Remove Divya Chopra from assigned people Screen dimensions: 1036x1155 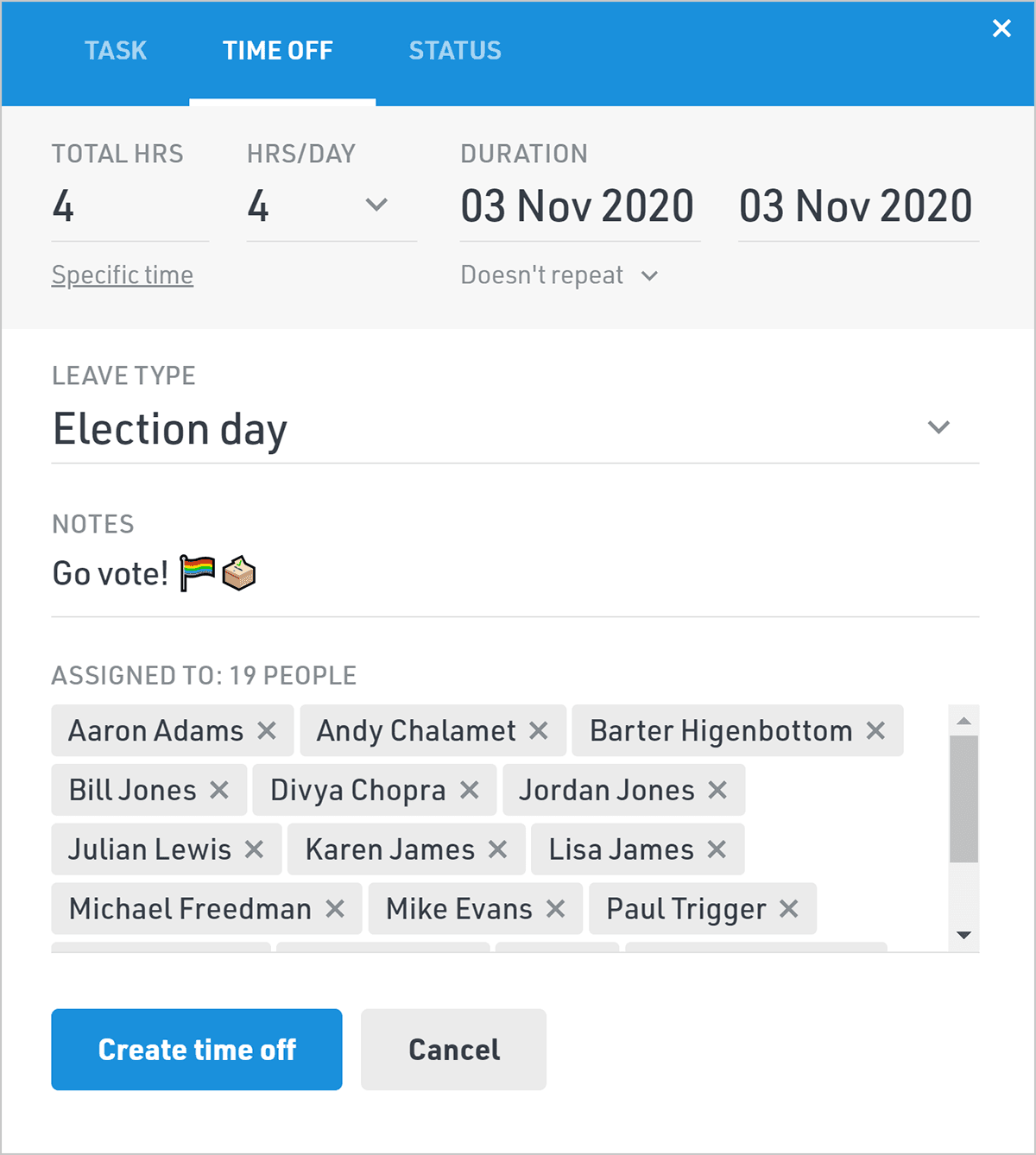click(470, 790)
